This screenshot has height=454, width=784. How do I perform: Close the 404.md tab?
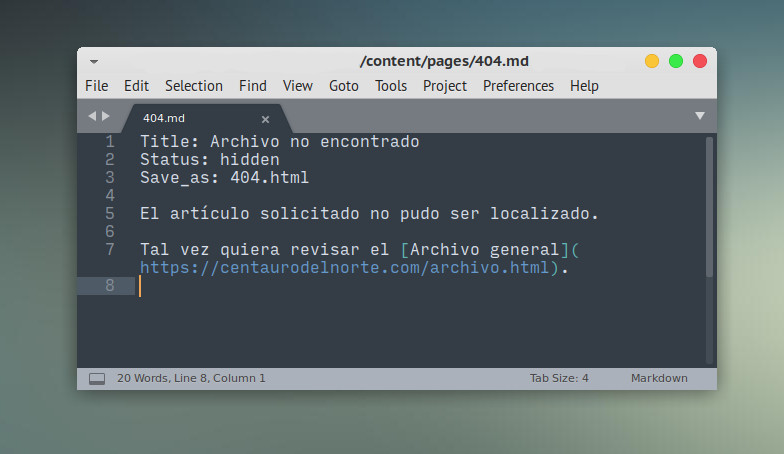pos(265,119)
